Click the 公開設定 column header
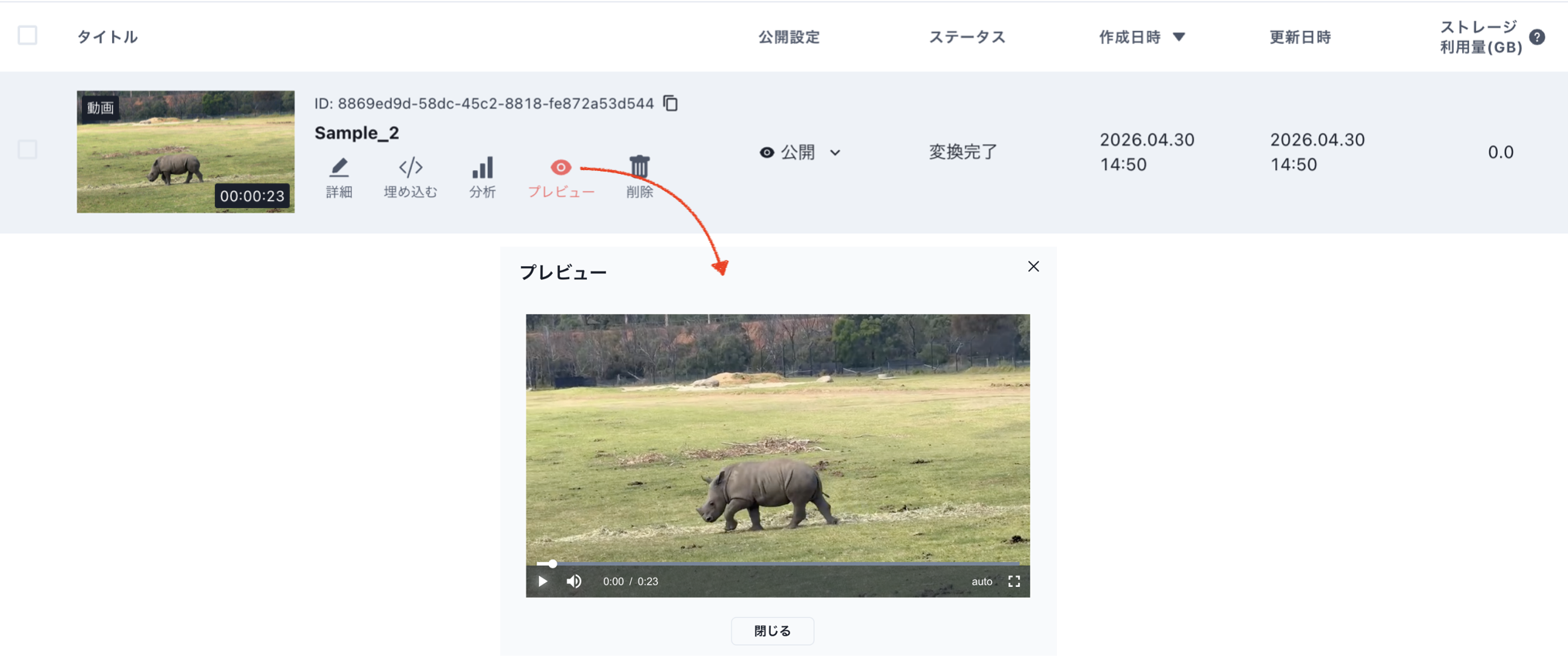 (x=789, y=37)
